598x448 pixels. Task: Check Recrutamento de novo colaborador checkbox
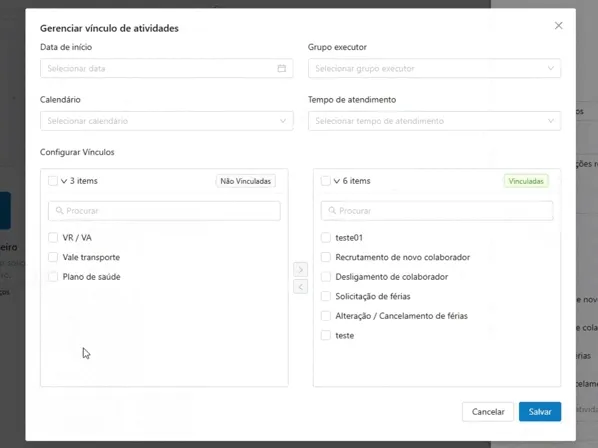pos(325,257)
